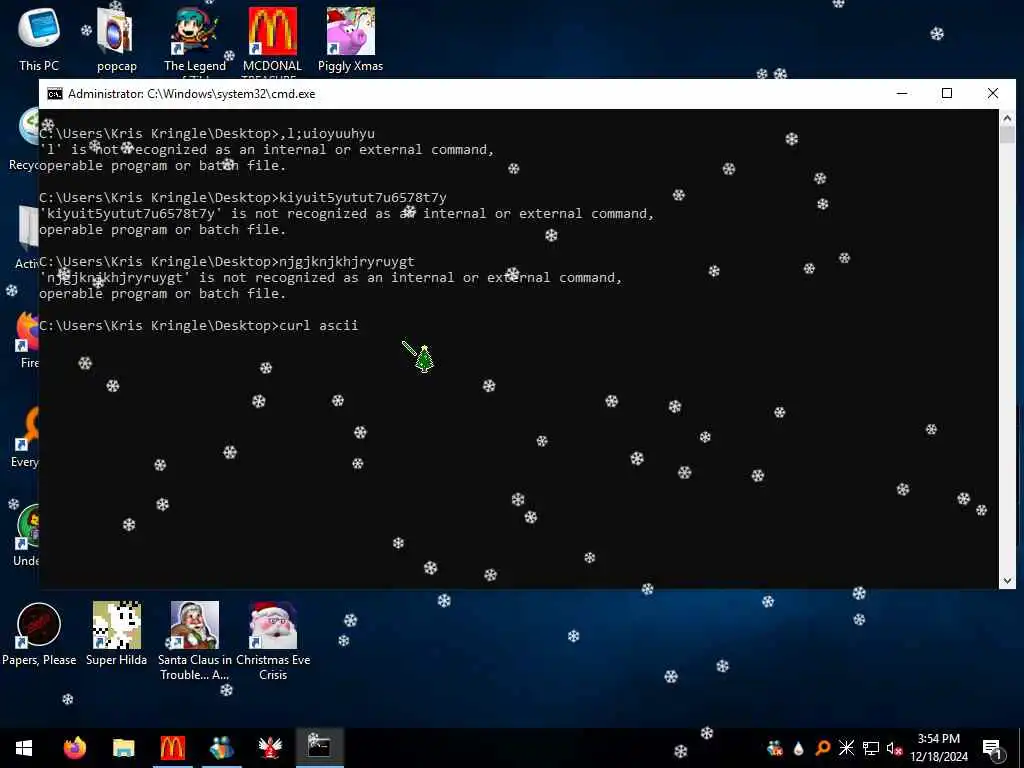Select the Activ desktop icon behind cmd
This screenshot has height=768, width=1024.
(27, 236)
